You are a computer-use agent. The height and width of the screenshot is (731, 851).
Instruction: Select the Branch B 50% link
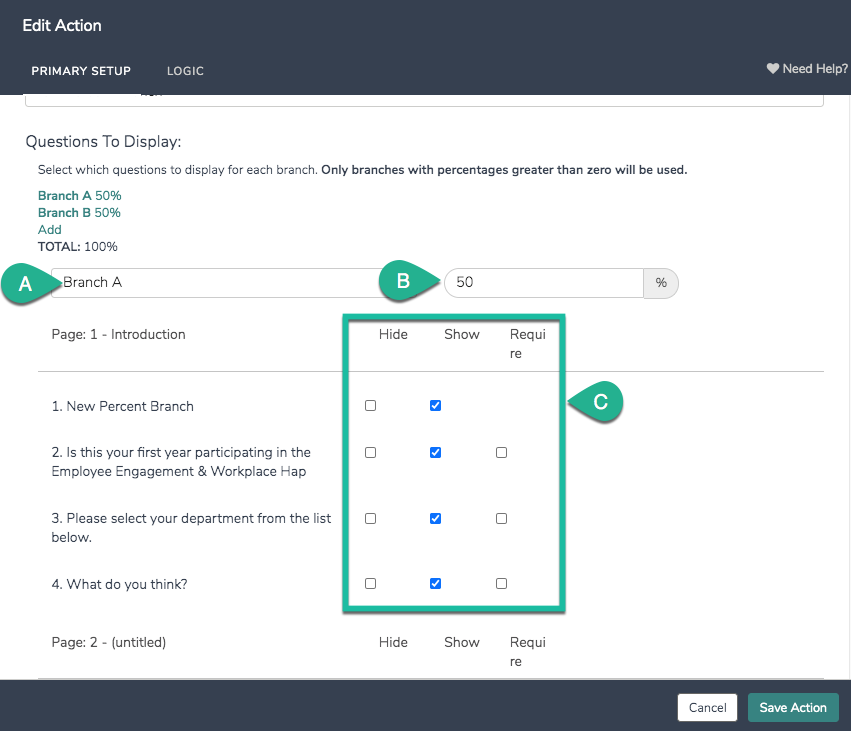(x=79, y=213)
